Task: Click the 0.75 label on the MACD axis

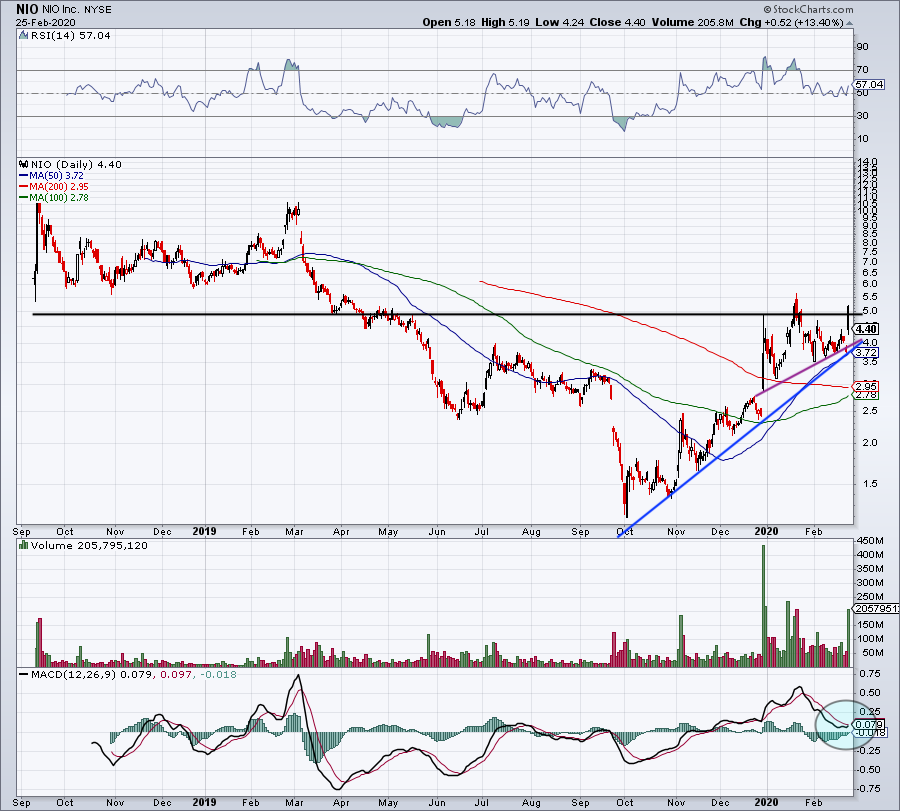Action: click(x=871, y=674)
